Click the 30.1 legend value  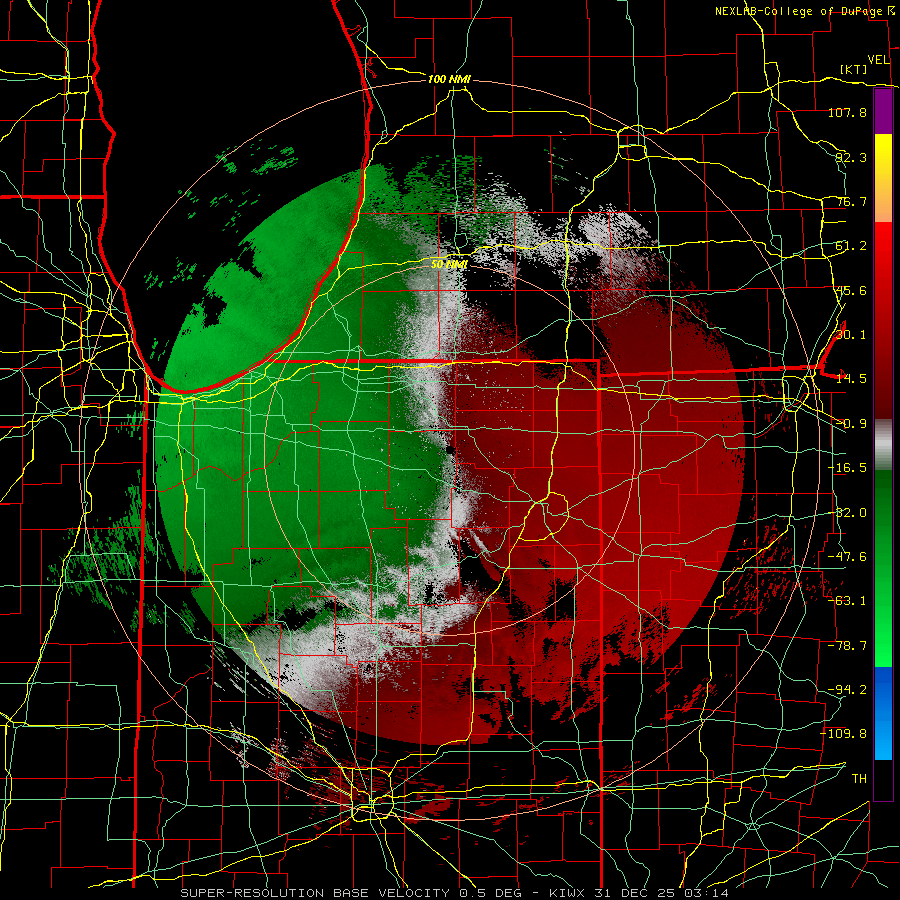pos(851,335)
